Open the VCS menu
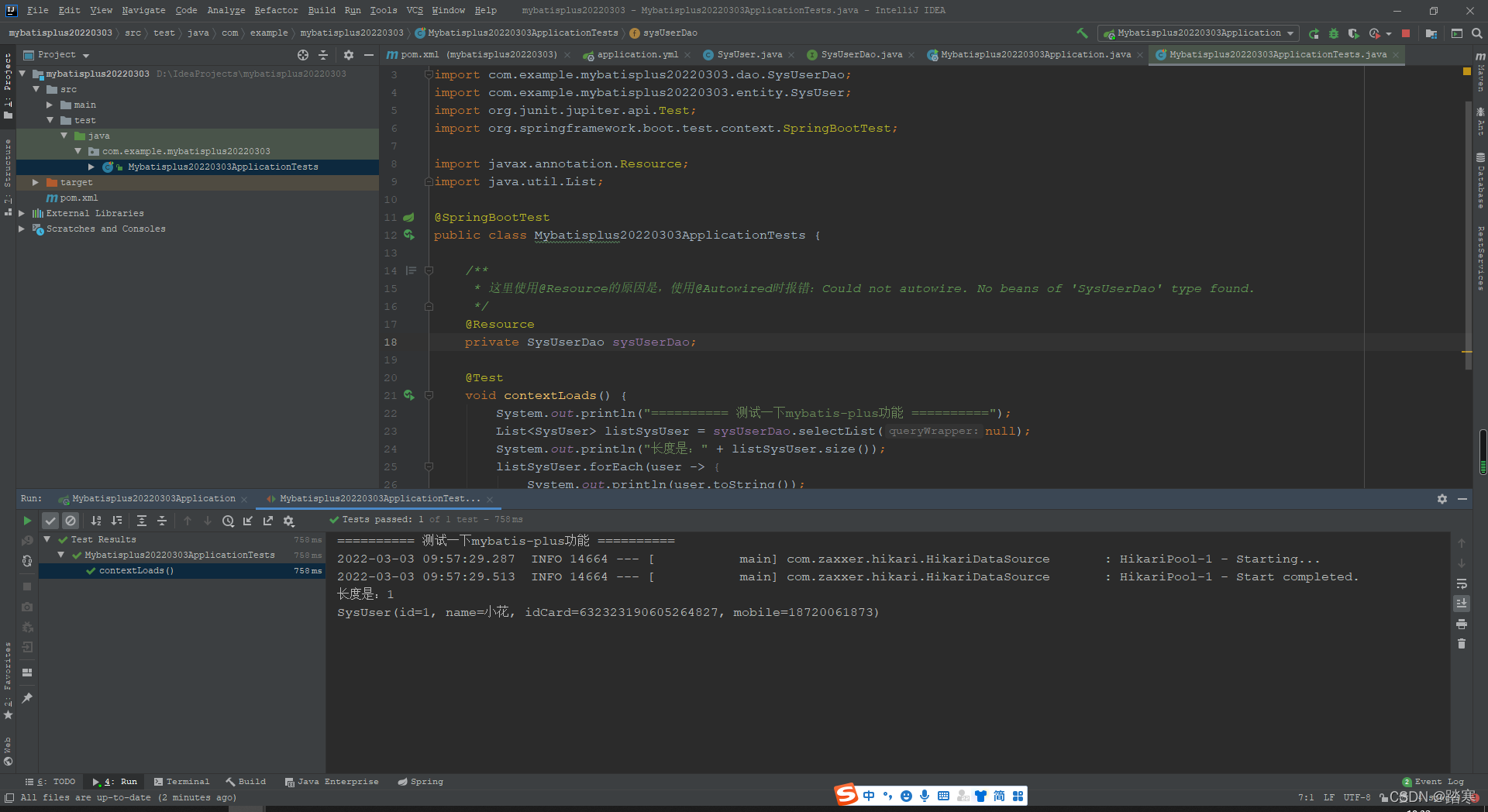This screenshot has width=1488, height=812. pyautogui.click(x=415, y=10)
